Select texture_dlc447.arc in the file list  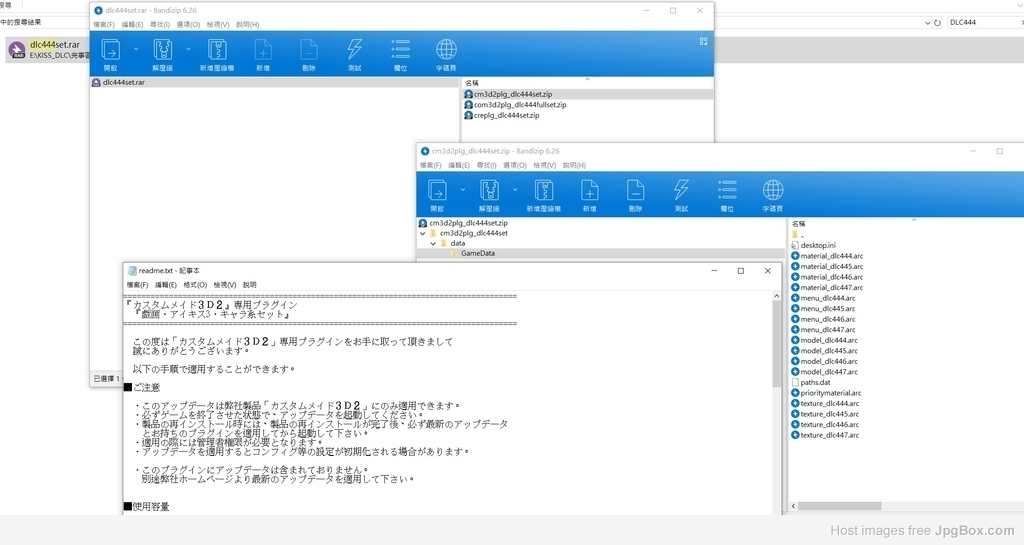[825, 435]
